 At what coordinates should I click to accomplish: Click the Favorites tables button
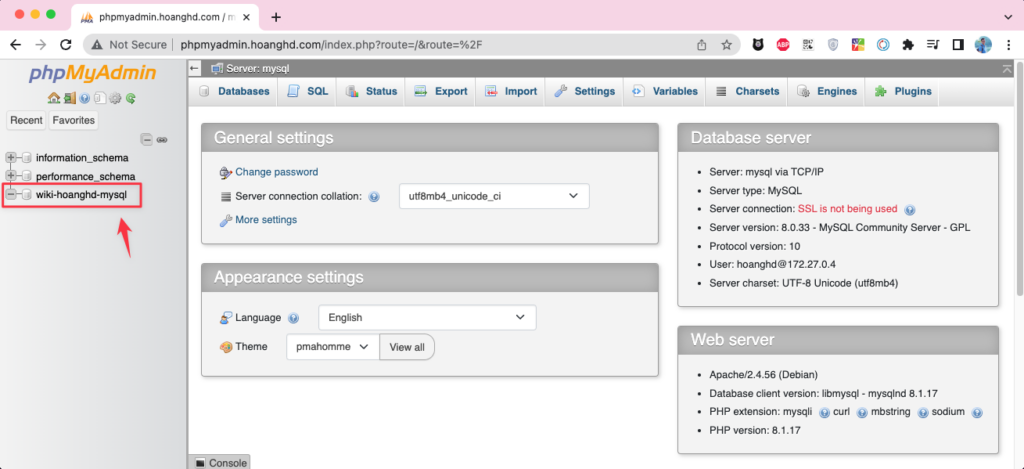73,120
